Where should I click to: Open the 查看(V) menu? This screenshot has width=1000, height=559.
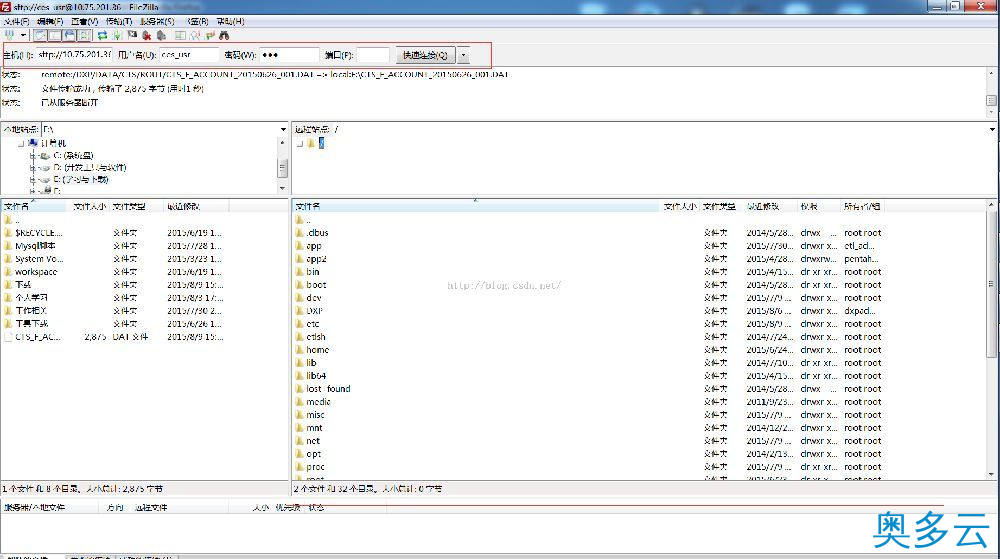85,22
